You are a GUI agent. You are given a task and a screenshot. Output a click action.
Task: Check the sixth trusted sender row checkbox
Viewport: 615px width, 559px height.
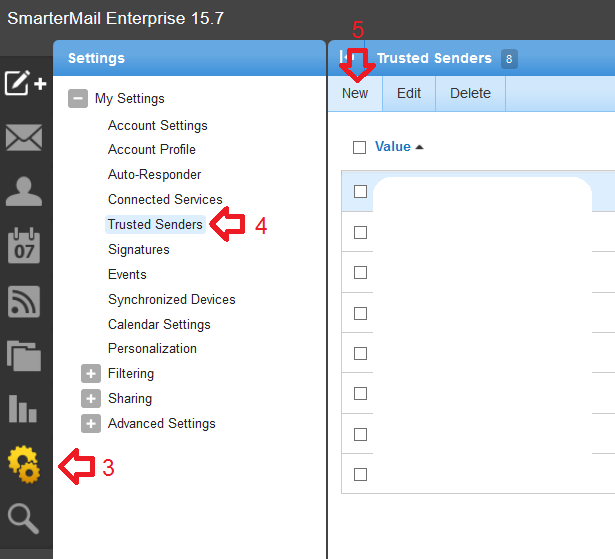click(360, 393)
